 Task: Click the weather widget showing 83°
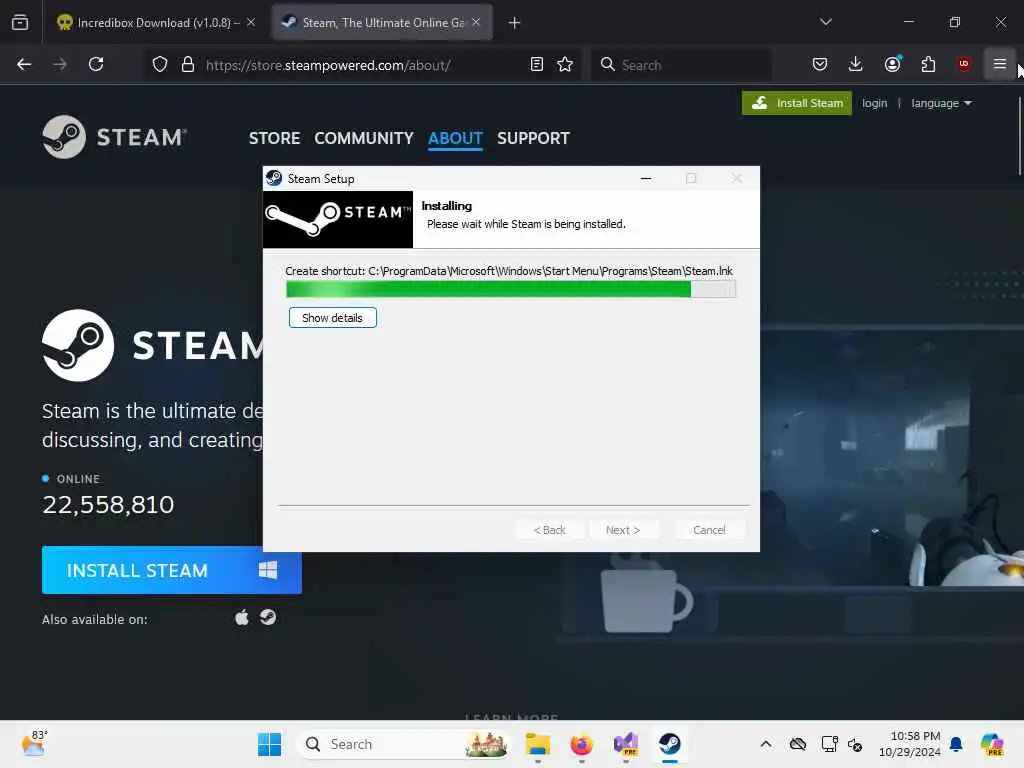pyautogui.click(x=33, y=743)
